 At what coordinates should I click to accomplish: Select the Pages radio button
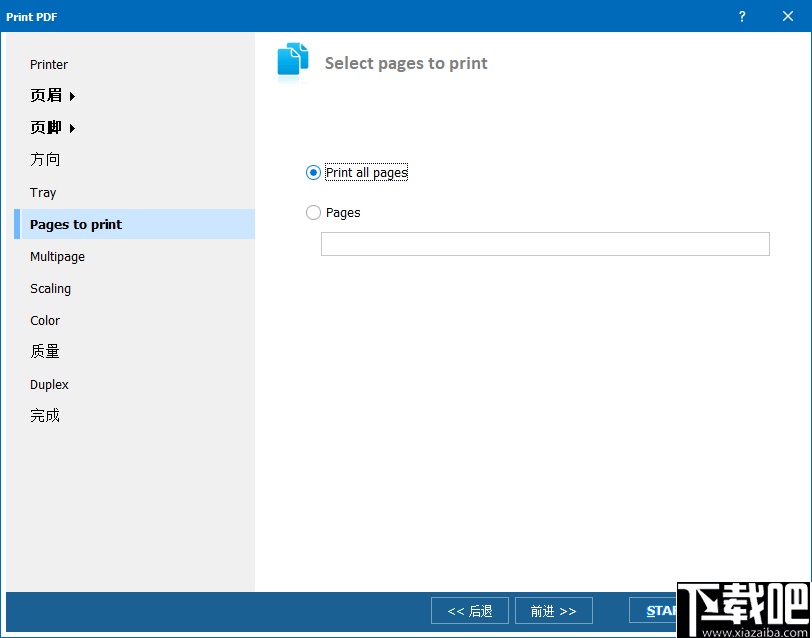pyautogui.click(x=311, y=212)
